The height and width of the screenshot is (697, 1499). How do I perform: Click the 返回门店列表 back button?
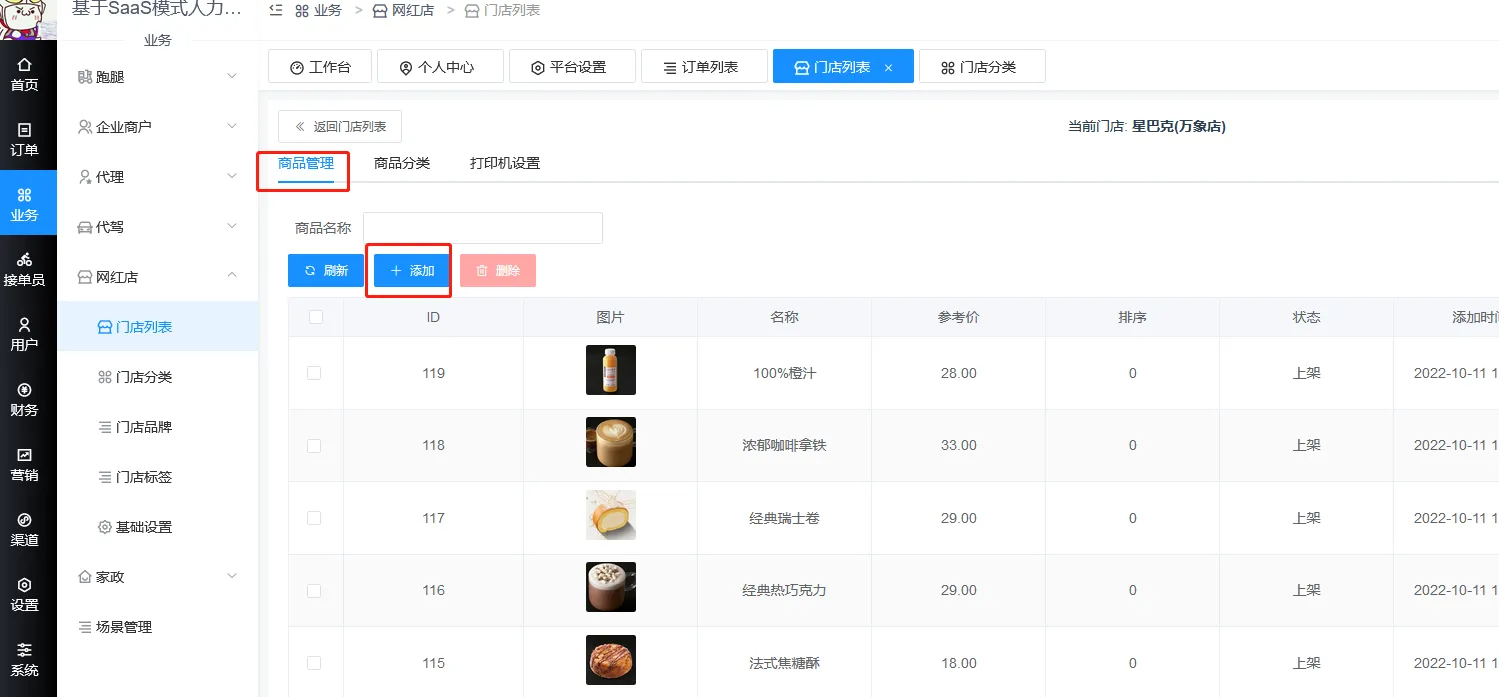(340, 127)
